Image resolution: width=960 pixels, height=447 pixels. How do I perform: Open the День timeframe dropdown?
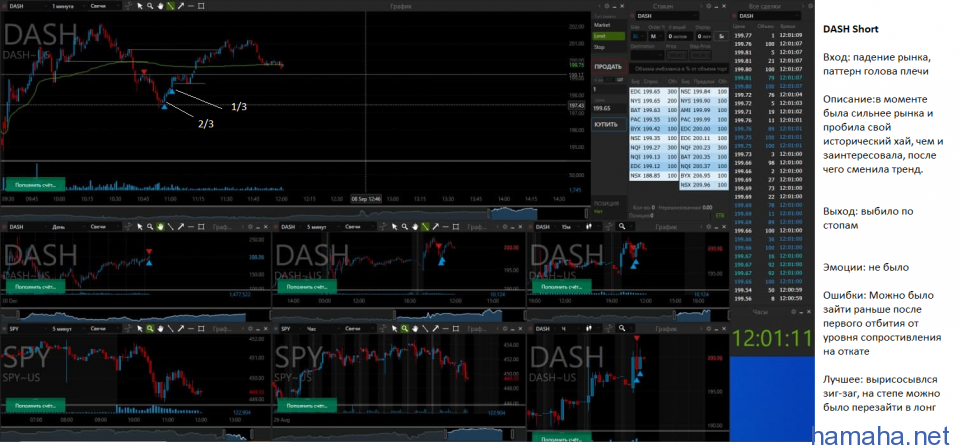(67, 227)
